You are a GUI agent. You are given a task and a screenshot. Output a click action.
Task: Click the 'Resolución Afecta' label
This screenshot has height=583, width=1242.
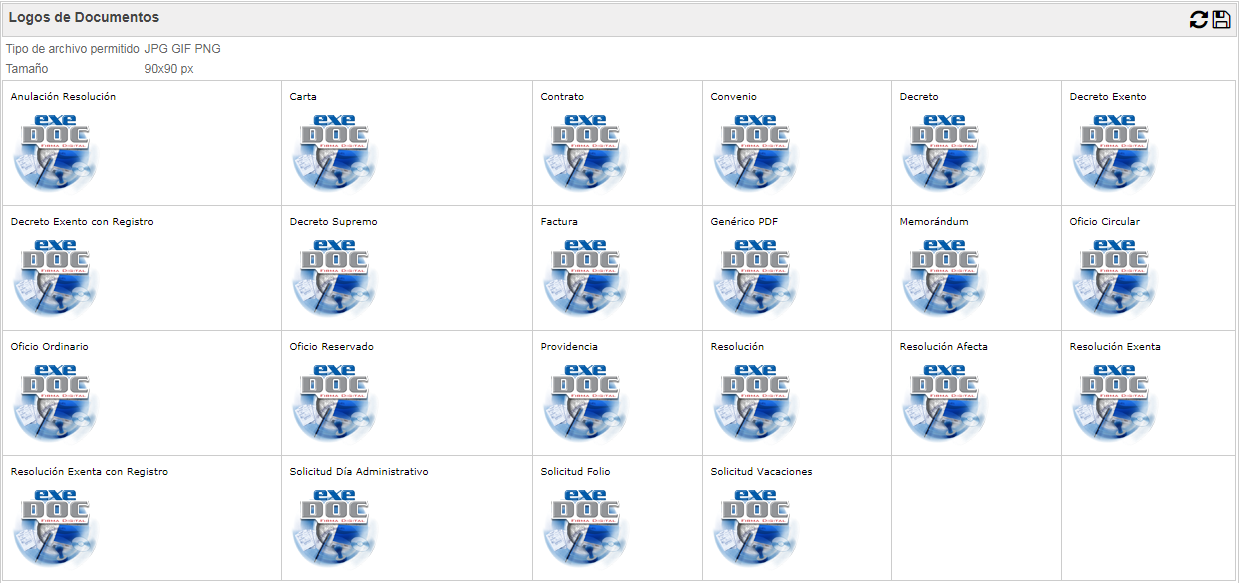(x=943, y=347)
